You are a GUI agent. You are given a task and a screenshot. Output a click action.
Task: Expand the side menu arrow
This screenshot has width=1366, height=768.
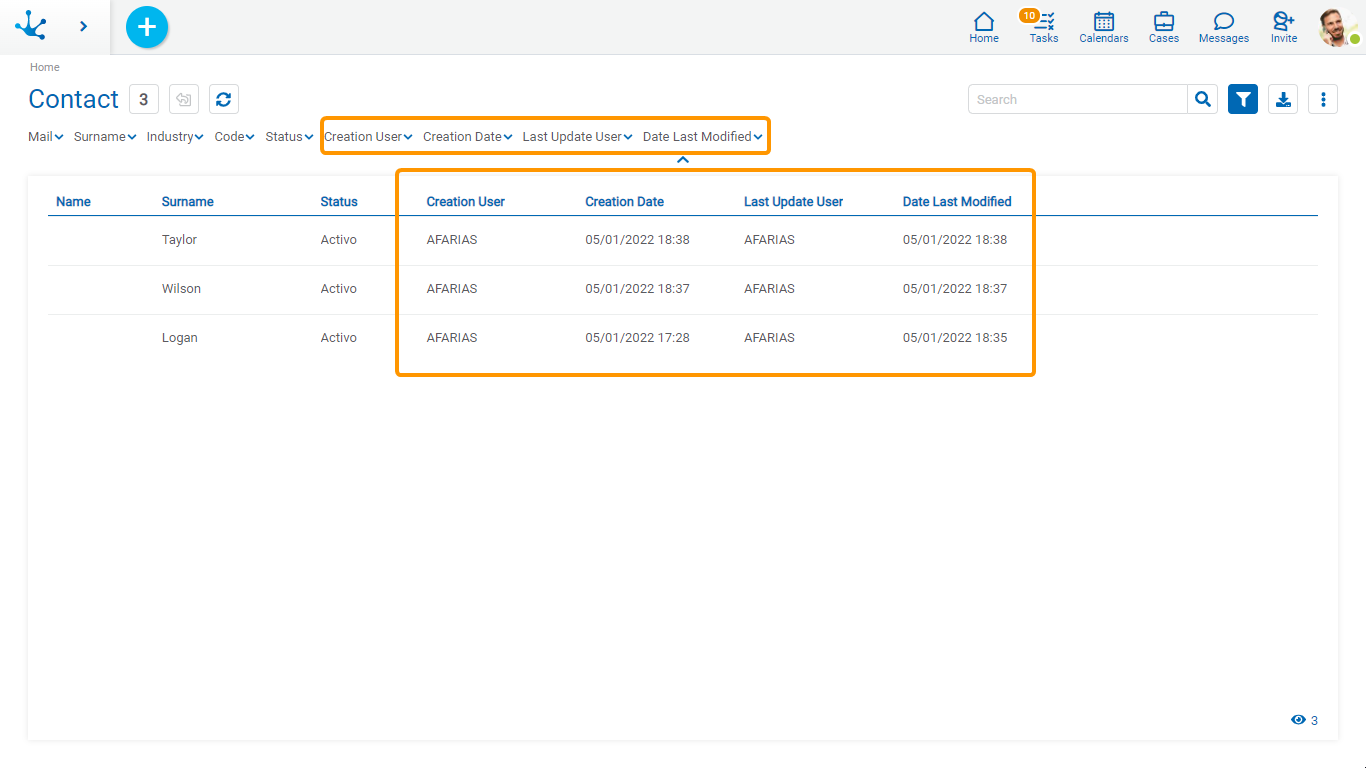[x=84, y=27]
